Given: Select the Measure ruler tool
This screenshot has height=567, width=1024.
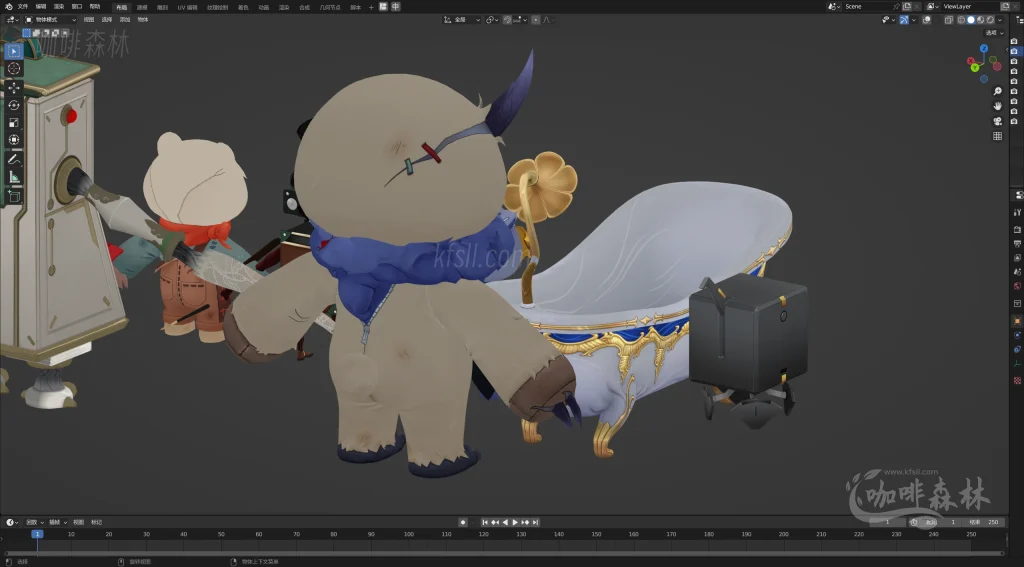Looking at the screenshot, I should point(14,177).
